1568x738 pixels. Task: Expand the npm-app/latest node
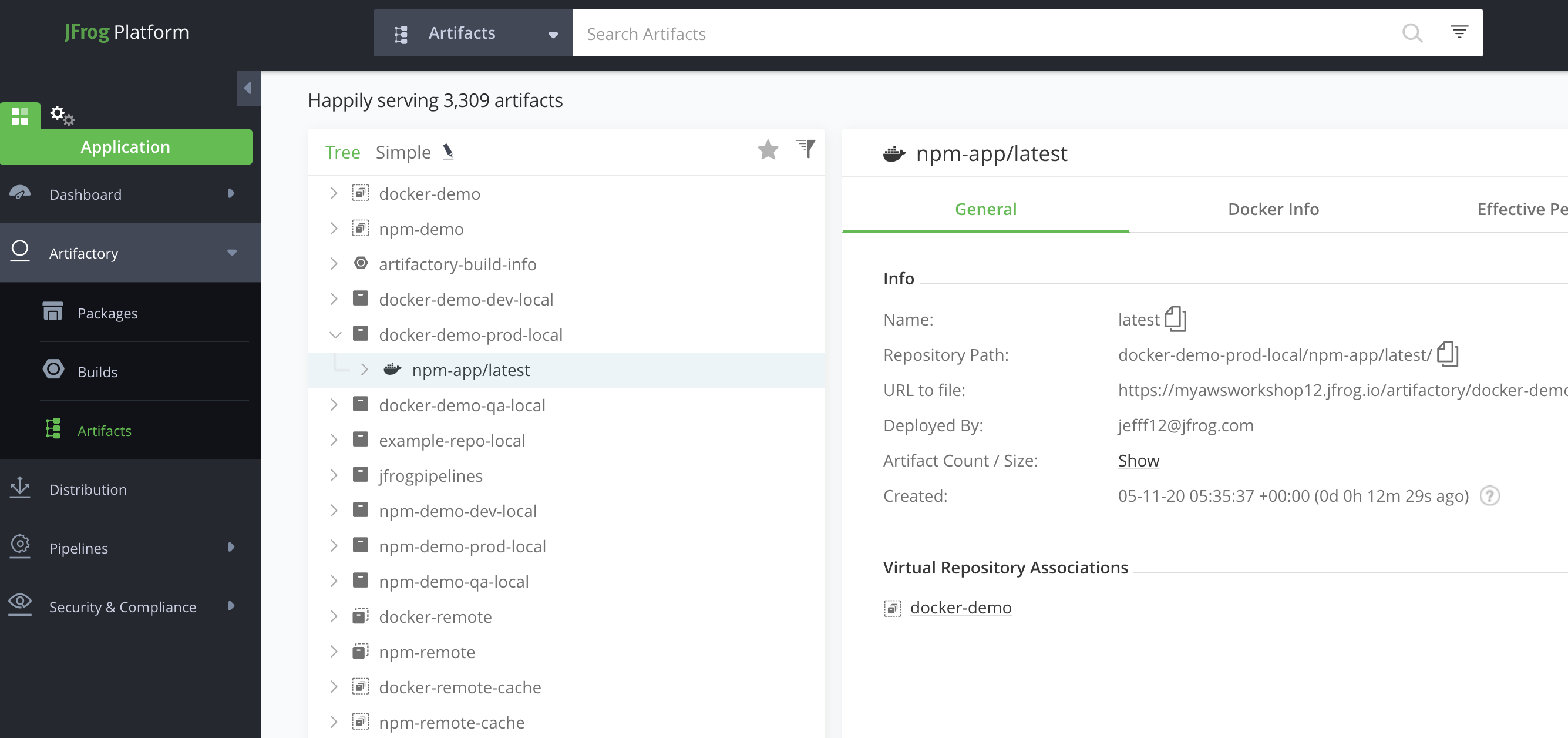point(364,370)
